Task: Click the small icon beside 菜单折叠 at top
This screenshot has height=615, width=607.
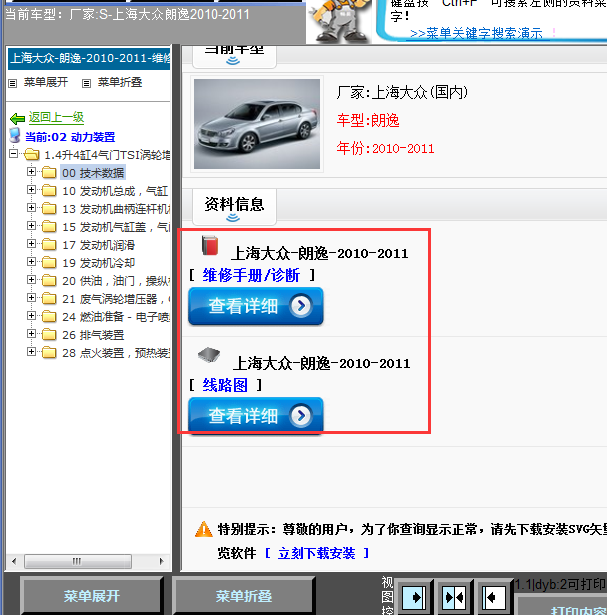Action: coord(86,83)
